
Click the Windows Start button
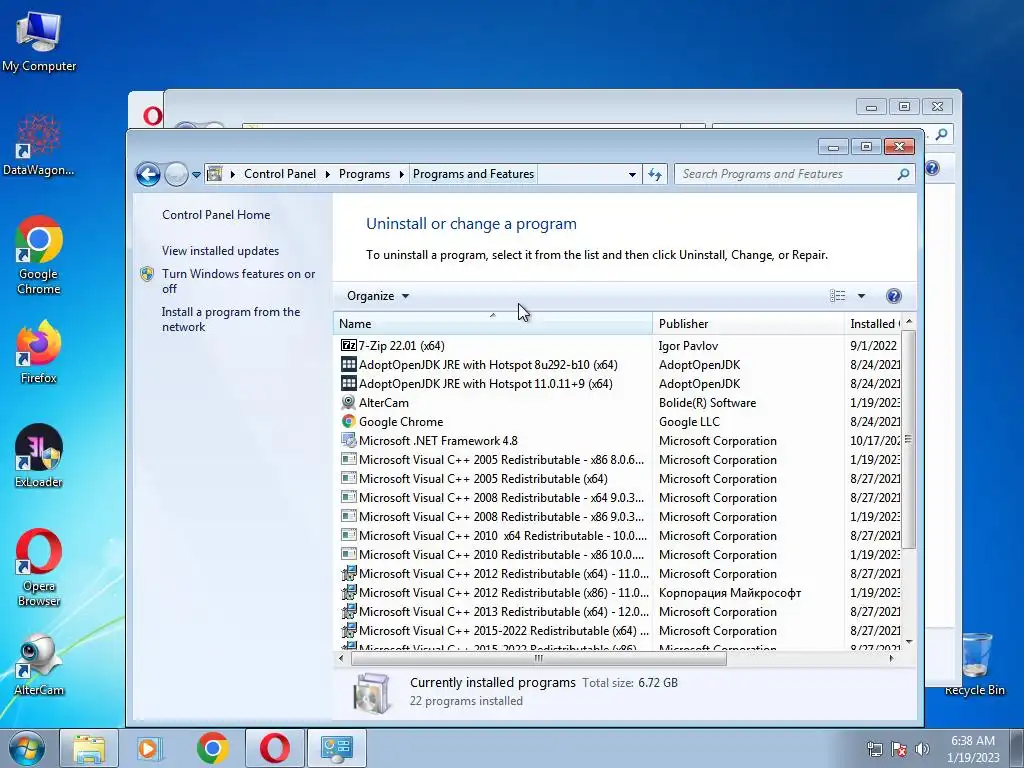27,748
